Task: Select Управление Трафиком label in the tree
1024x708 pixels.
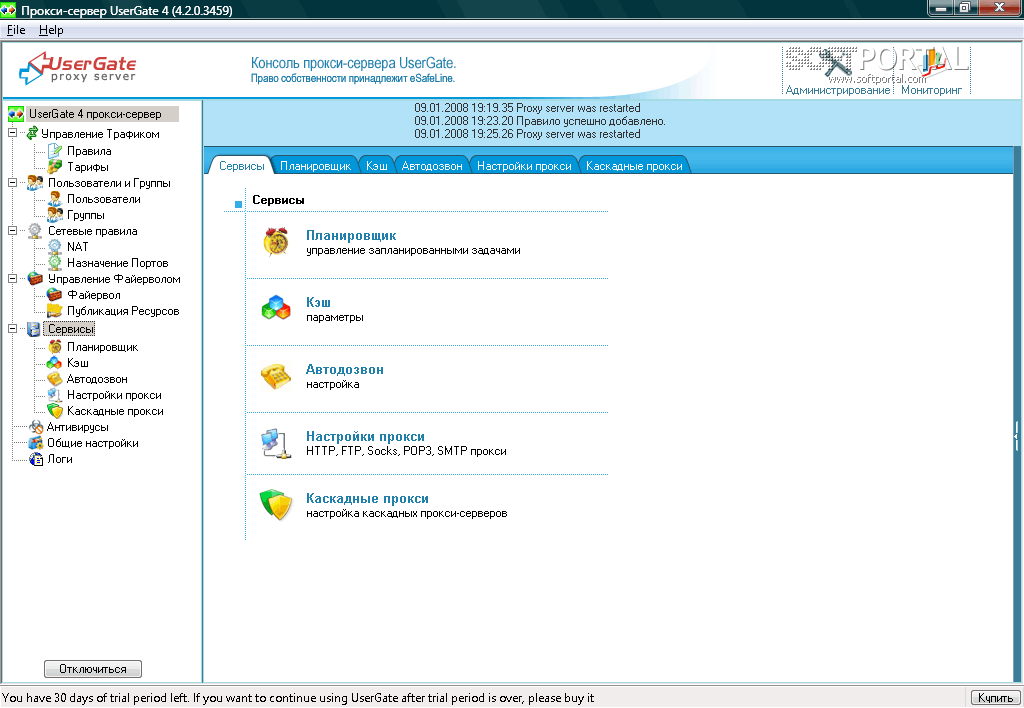Action: coord(100,134)
